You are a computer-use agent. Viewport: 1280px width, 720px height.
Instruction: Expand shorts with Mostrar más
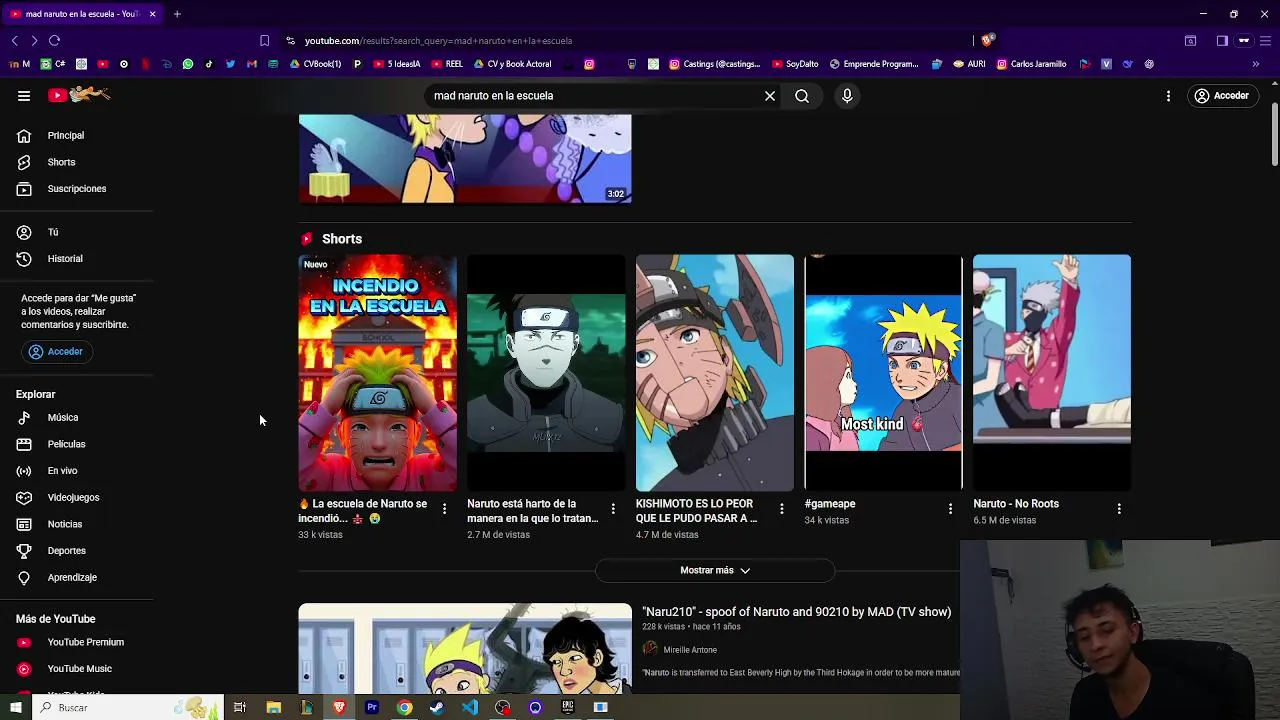[x=715, y=570]
